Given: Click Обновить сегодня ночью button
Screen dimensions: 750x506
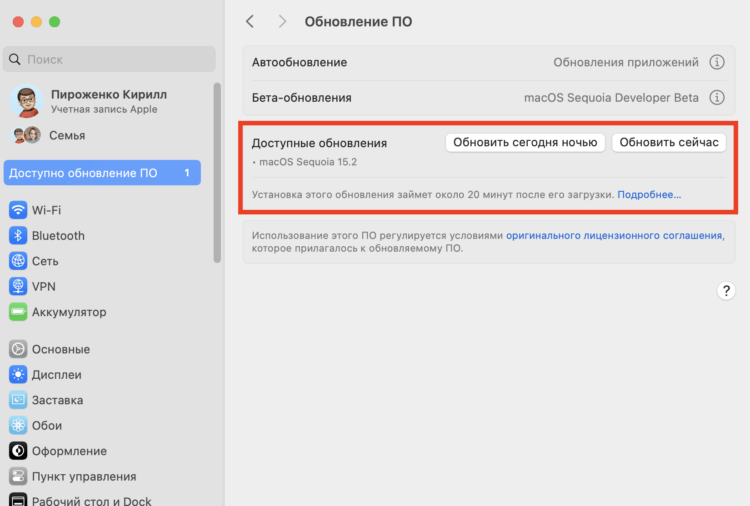Looking at the screenshot, I should [525, 143].
